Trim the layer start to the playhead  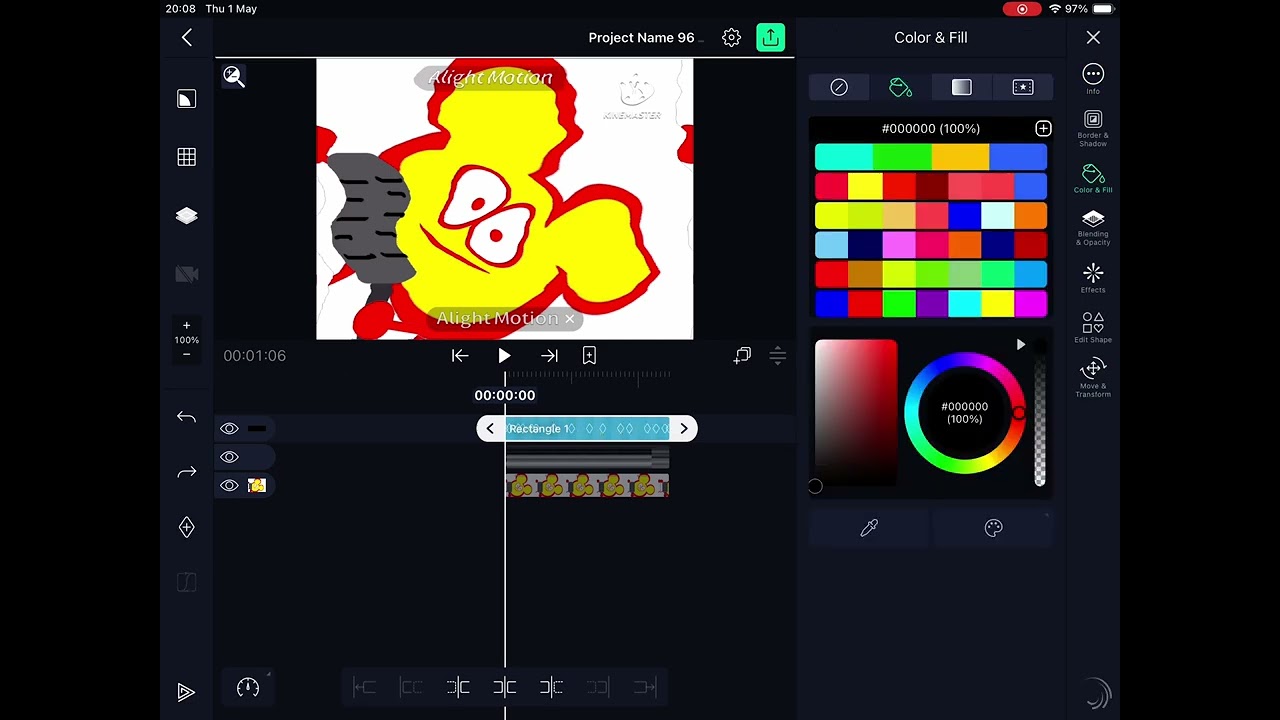coord(458,687)
